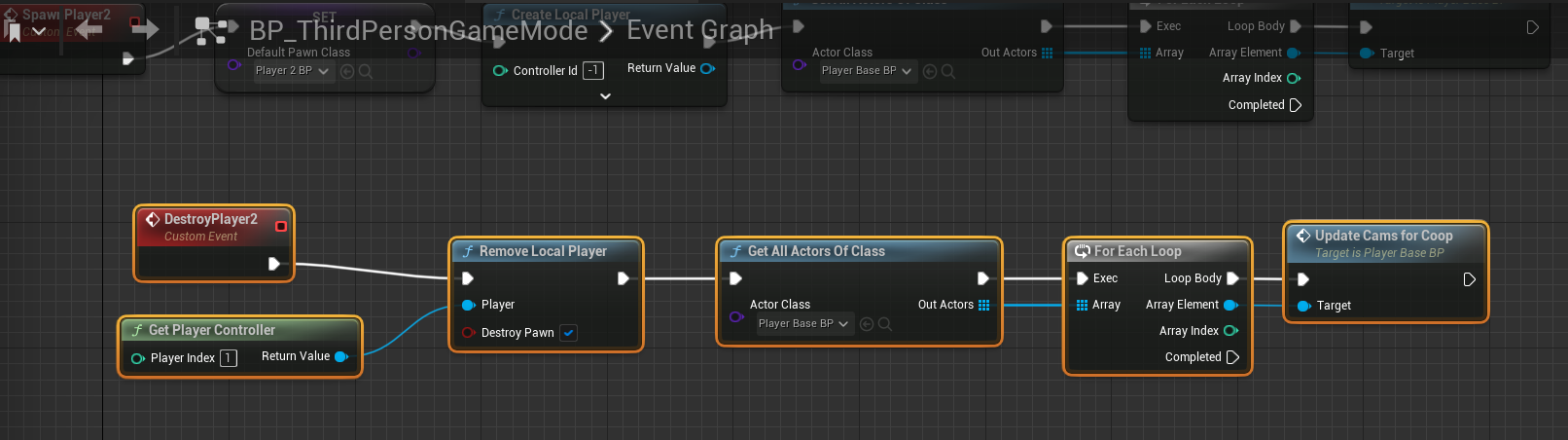The width and height of the screenshot is (1568, 440).
Task: Click the Completed pin on the unselected upper For Each Loop
Action: coord(1296,105)
